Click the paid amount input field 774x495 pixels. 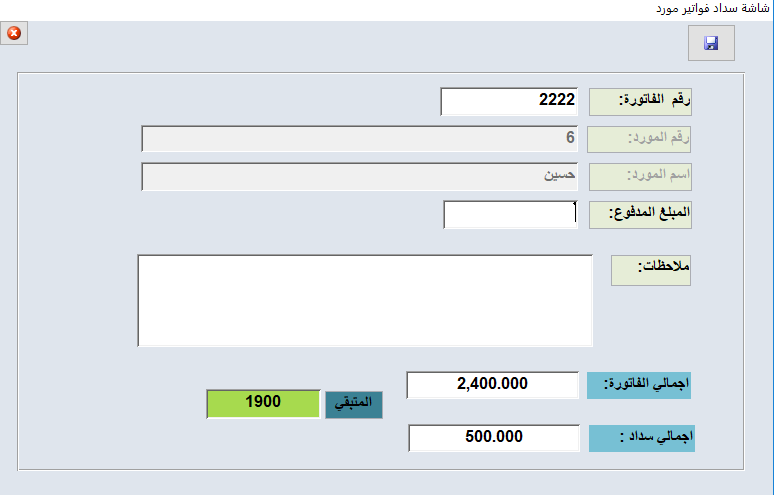(510, 215)
